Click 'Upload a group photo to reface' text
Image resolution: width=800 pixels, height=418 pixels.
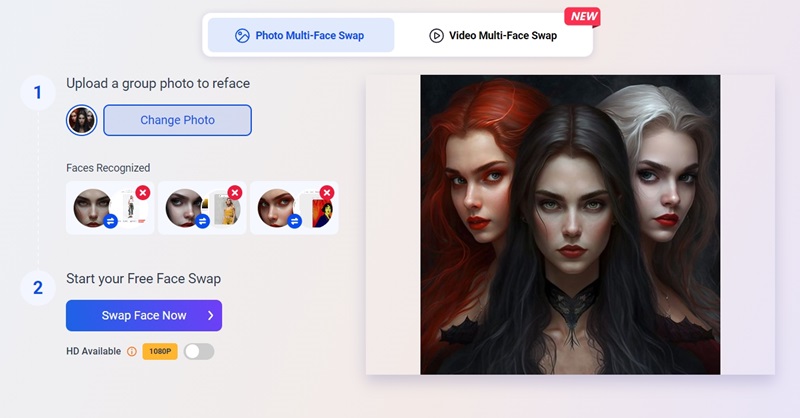[158, 83]
